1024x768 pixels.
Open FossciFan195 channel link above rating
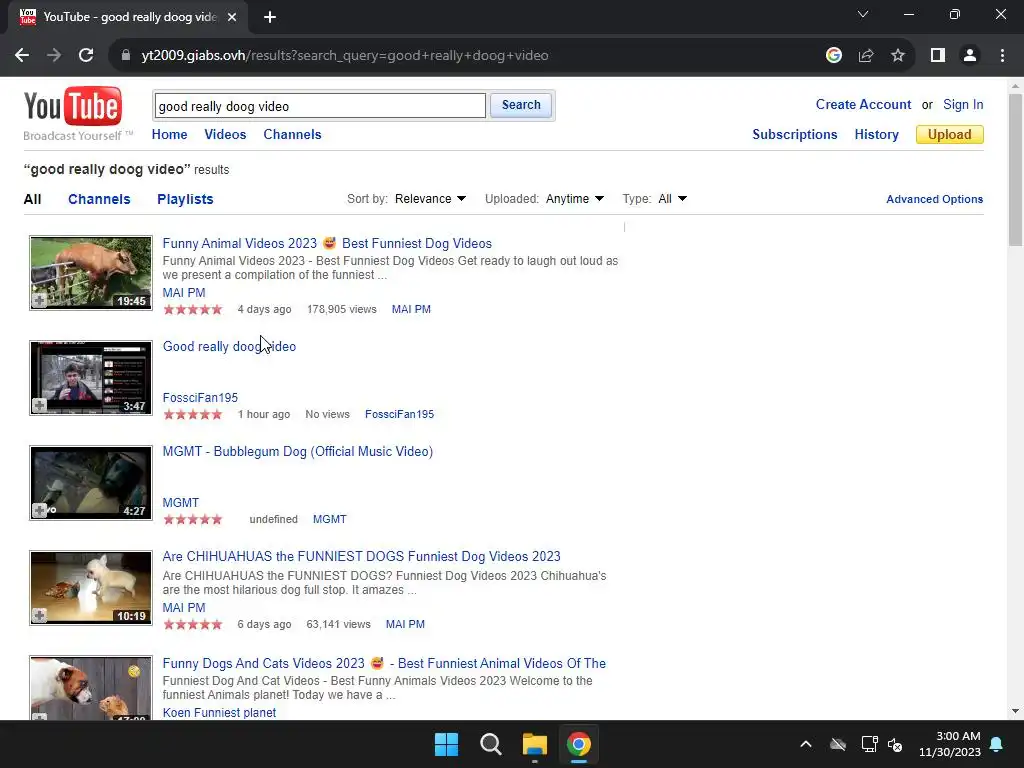[x=200, y=398]
